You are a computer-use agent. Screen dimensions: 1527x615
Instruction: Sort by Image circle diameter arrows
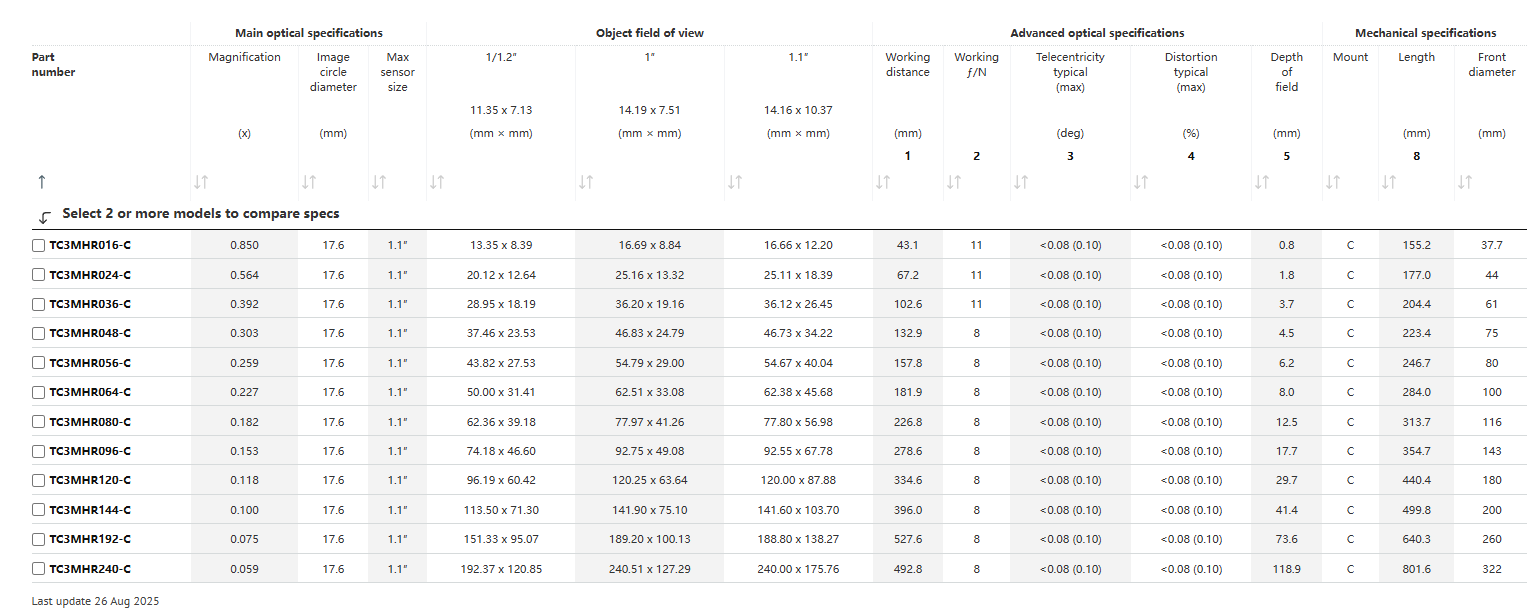click(308, 182)
